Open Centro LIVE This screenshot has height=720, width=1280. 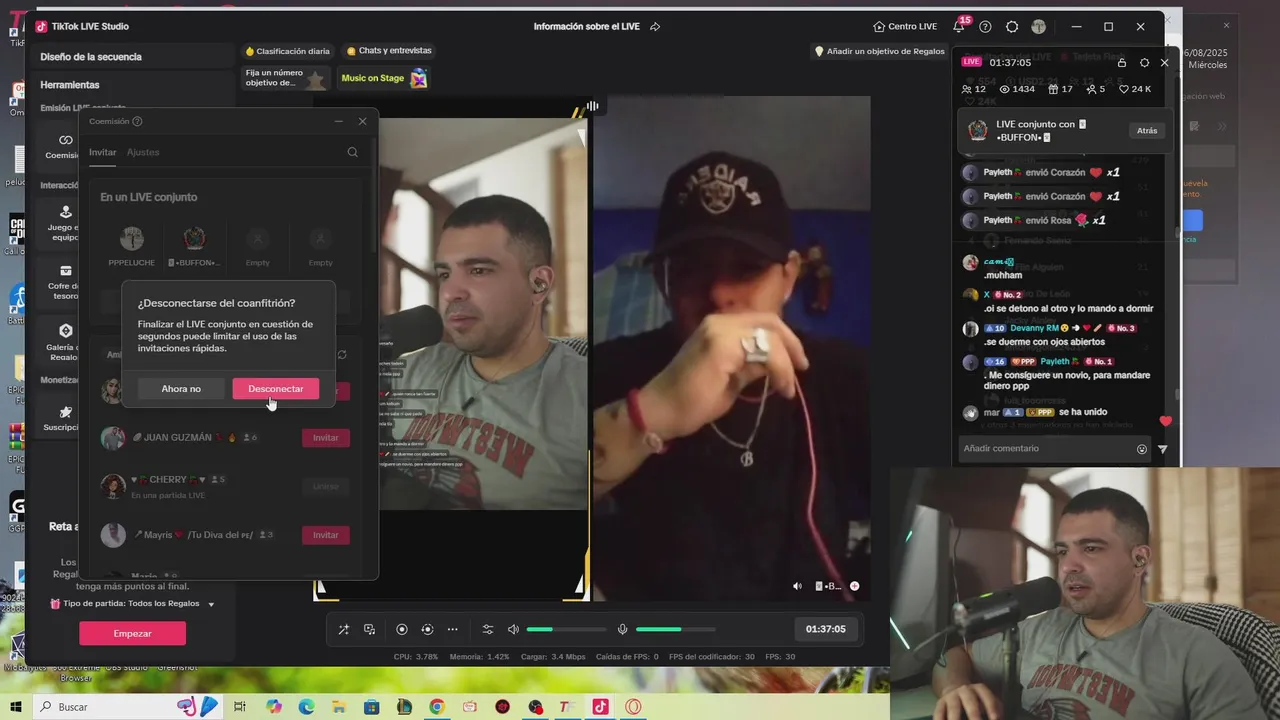(x=905, y=27)
